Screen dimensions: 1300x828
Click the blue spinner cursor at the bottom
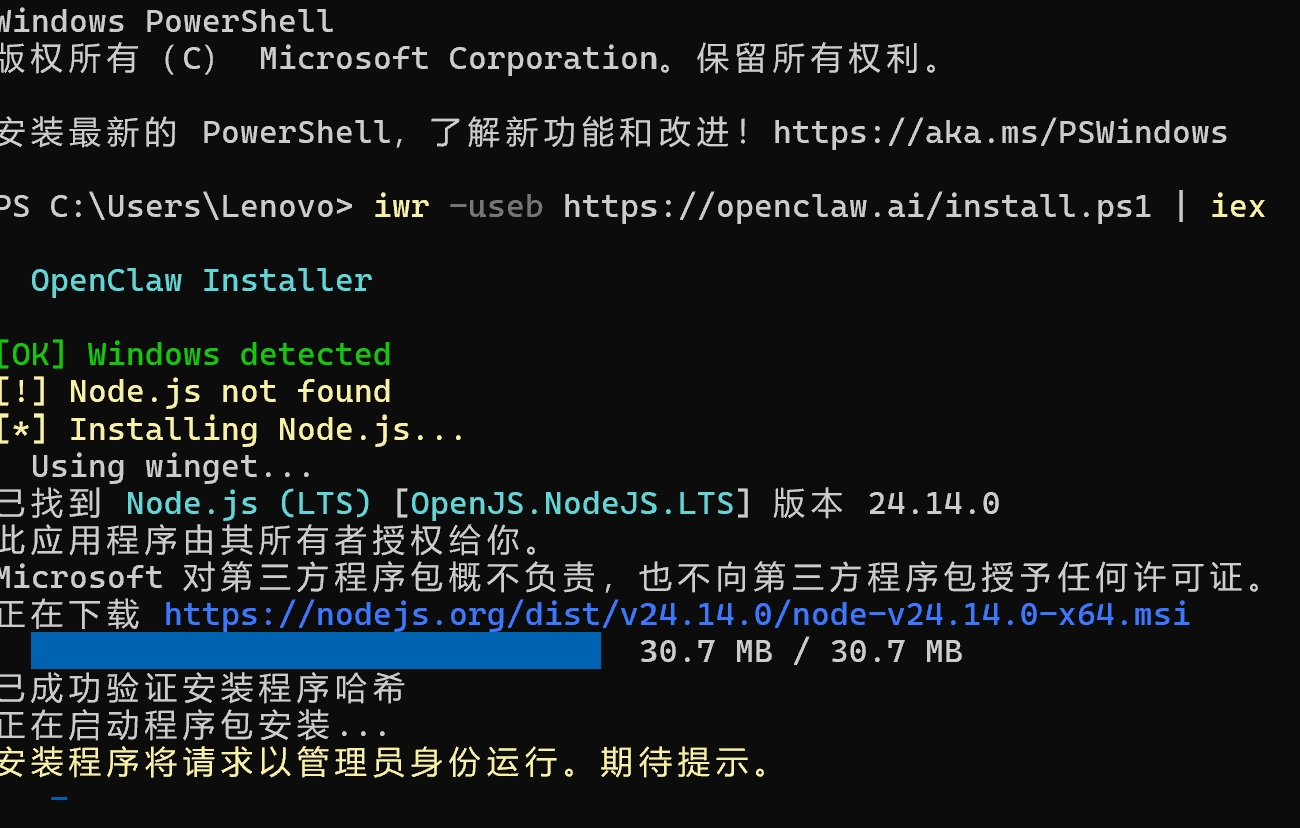click(60, 798)
